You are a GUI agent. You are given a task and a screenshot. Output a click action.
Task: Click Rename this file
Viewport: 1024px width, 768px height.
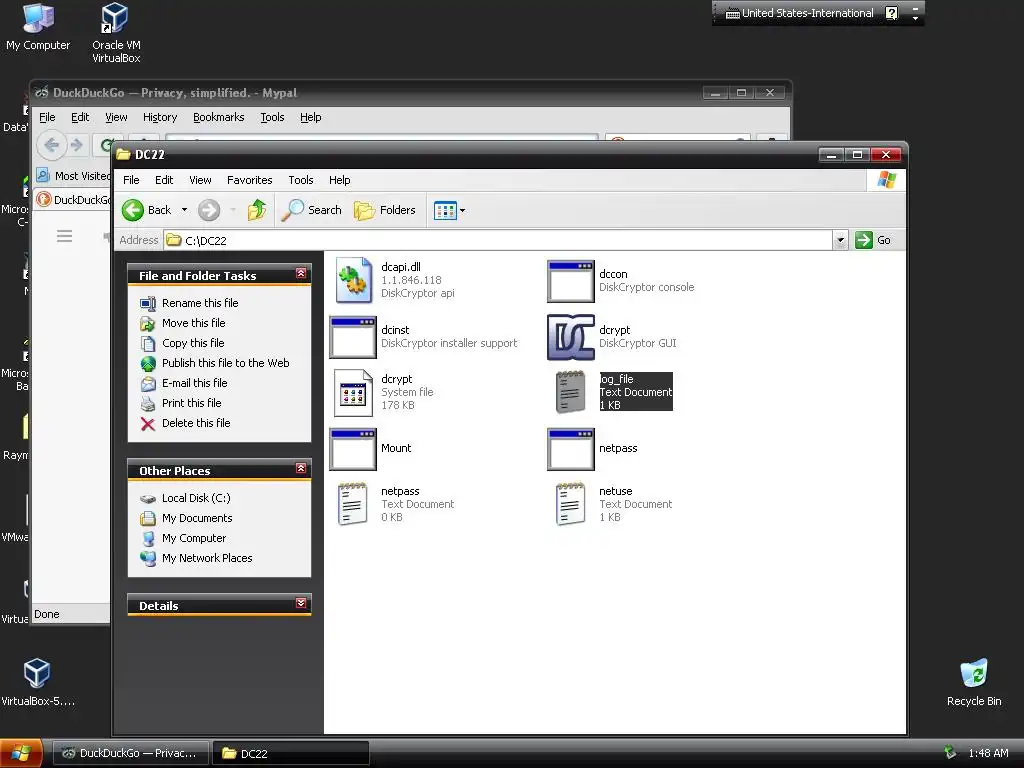pyautogui.click(x=200, y=303)
